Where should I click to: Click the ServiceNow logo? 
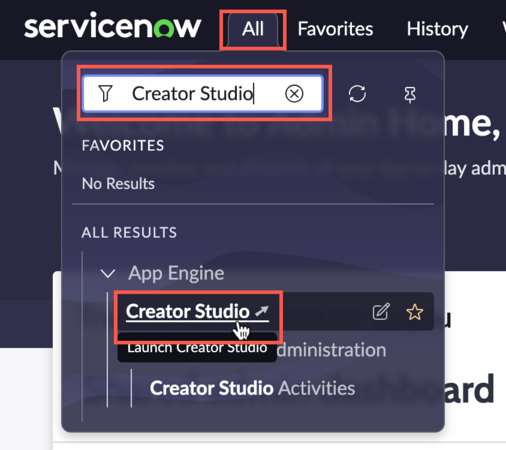pos(113,26)
